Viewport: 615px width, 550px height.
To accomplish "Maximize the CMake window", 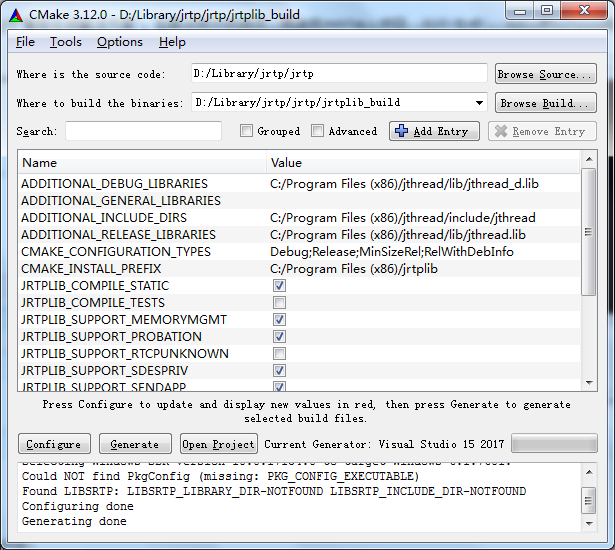I will [x=547, y=11].
